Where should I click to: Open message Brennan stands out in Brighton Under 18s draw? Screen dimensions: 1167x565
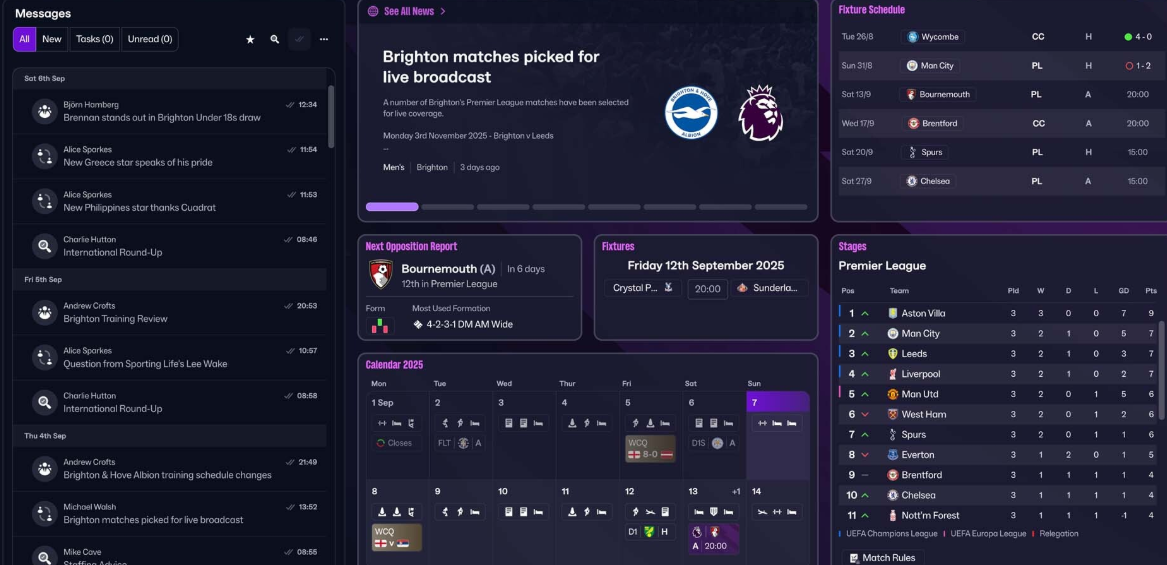click(170, 112)
